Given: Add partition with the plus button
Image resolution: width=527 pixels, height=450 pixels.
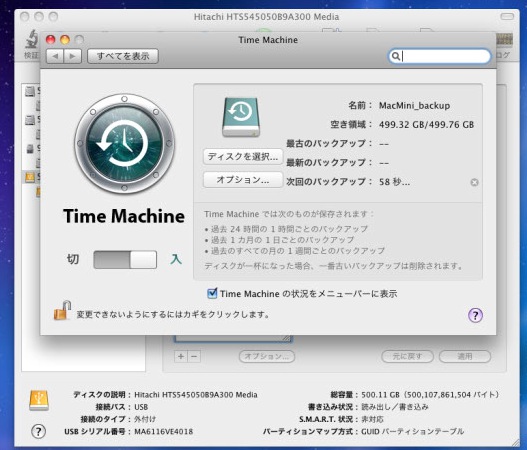Looking at the screenshot, I should click(181, 356).
